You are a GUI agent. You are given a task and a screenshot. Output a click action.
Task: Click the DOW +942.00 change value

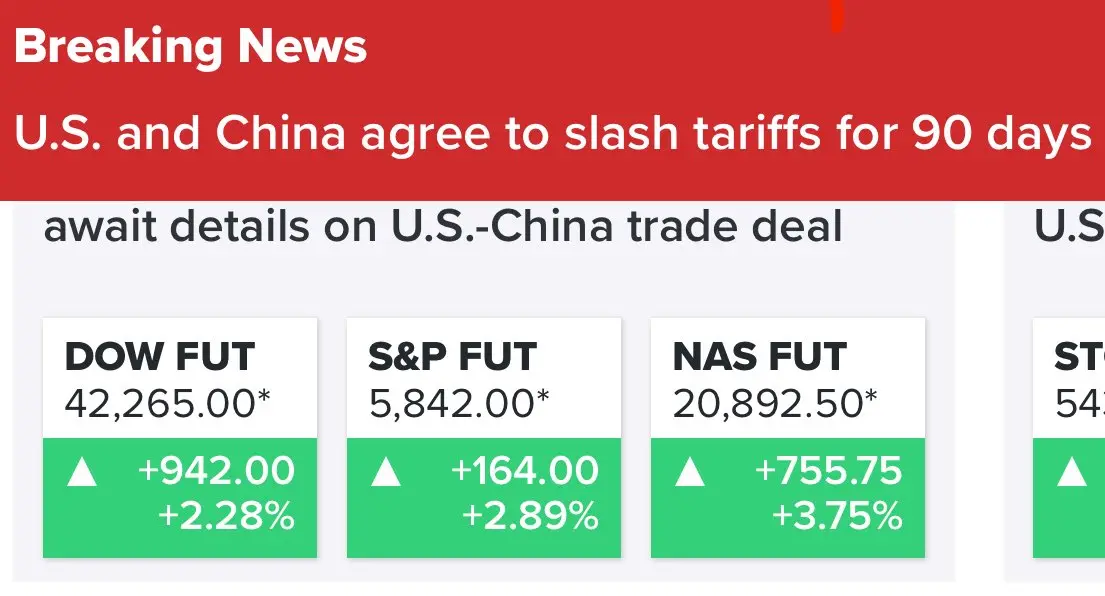pos(216,471)
